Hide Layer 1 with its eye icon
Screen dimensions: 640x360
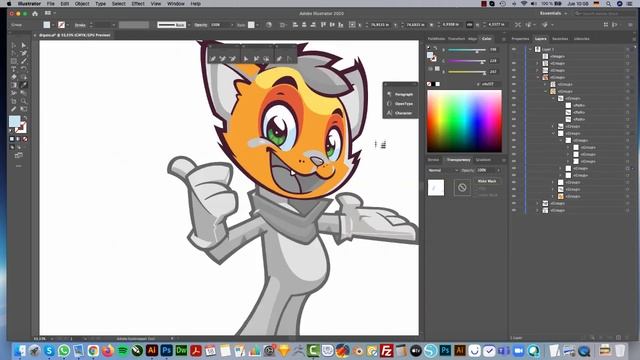[x=514, y=49]
